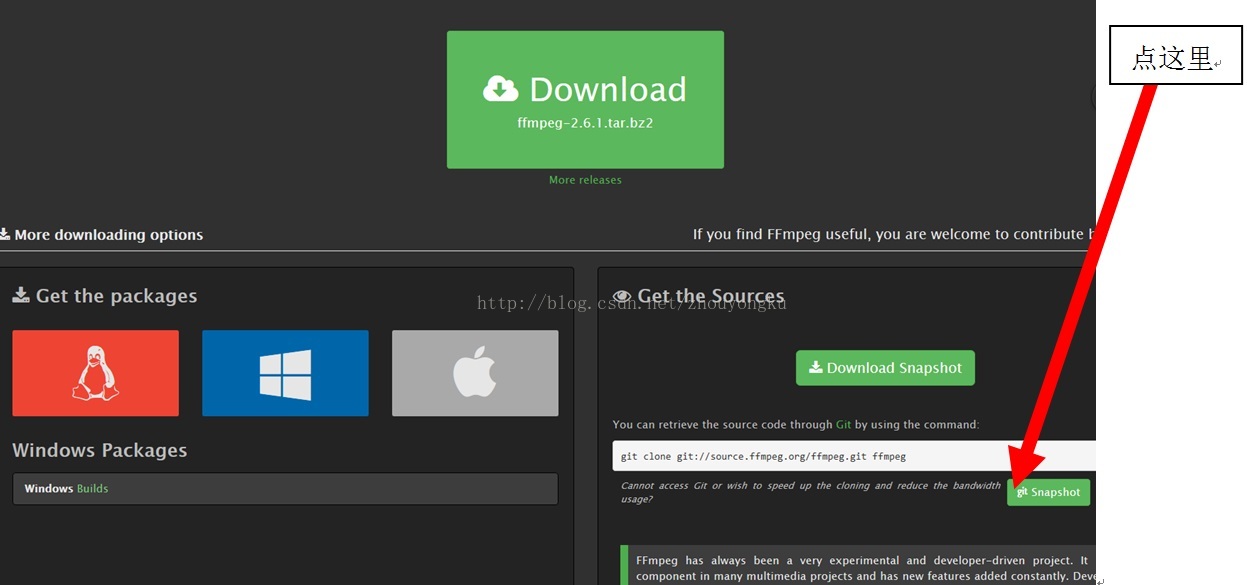Select the Linux penguin packages tile

coord(96,373)
